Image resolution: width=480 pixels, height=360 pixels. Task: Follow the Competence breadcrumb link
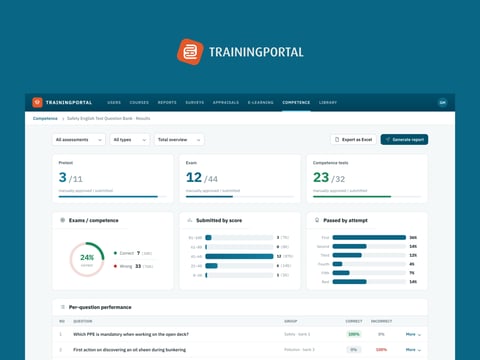(x=45, y=118)
